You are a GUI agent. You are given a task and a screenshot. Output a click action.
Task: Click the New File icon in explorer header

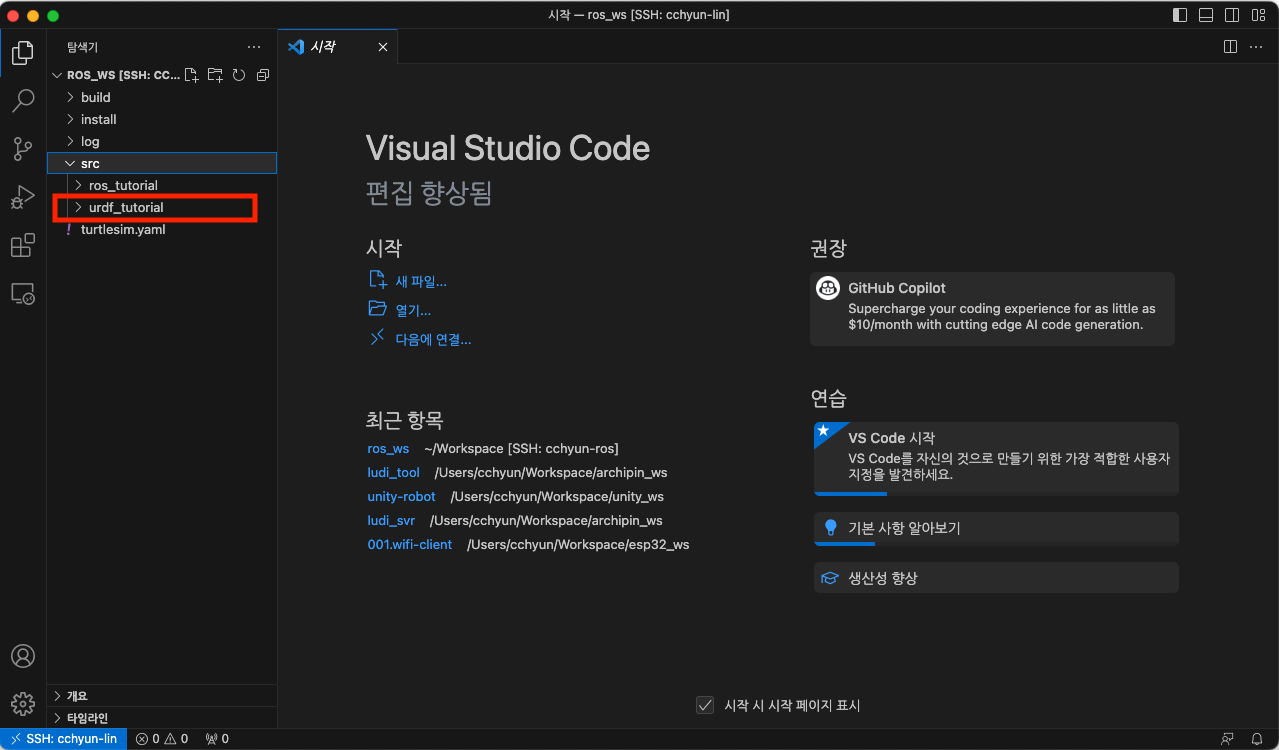[x=193, y=75]
